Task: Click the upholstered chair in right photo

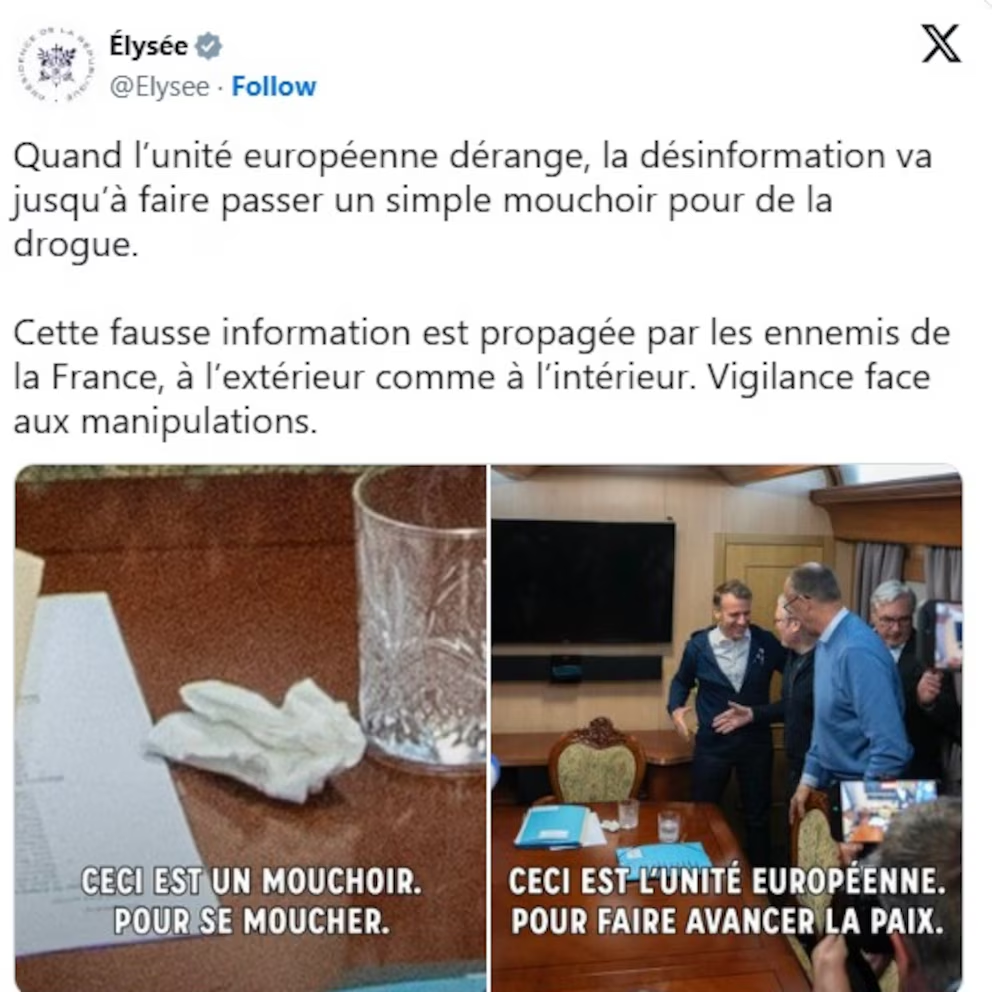Action: tap(597, 760)
